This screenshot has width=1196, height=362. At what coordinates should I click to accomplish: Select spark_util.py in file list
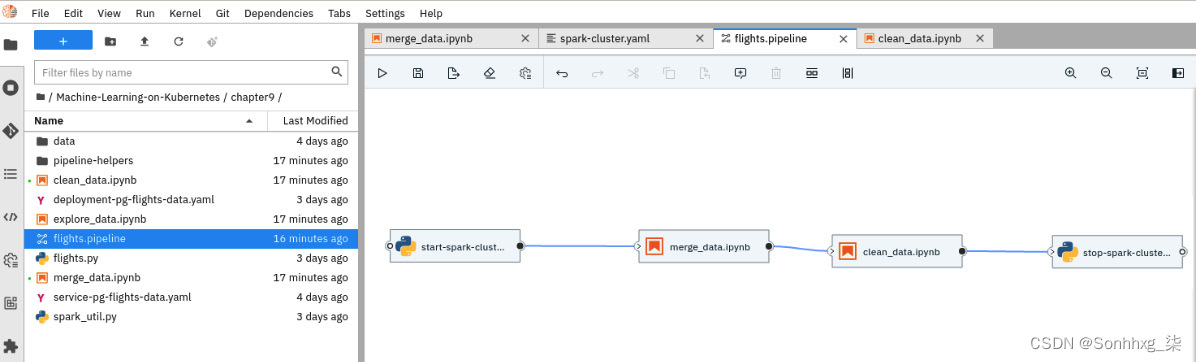click(x=191, y=316)
